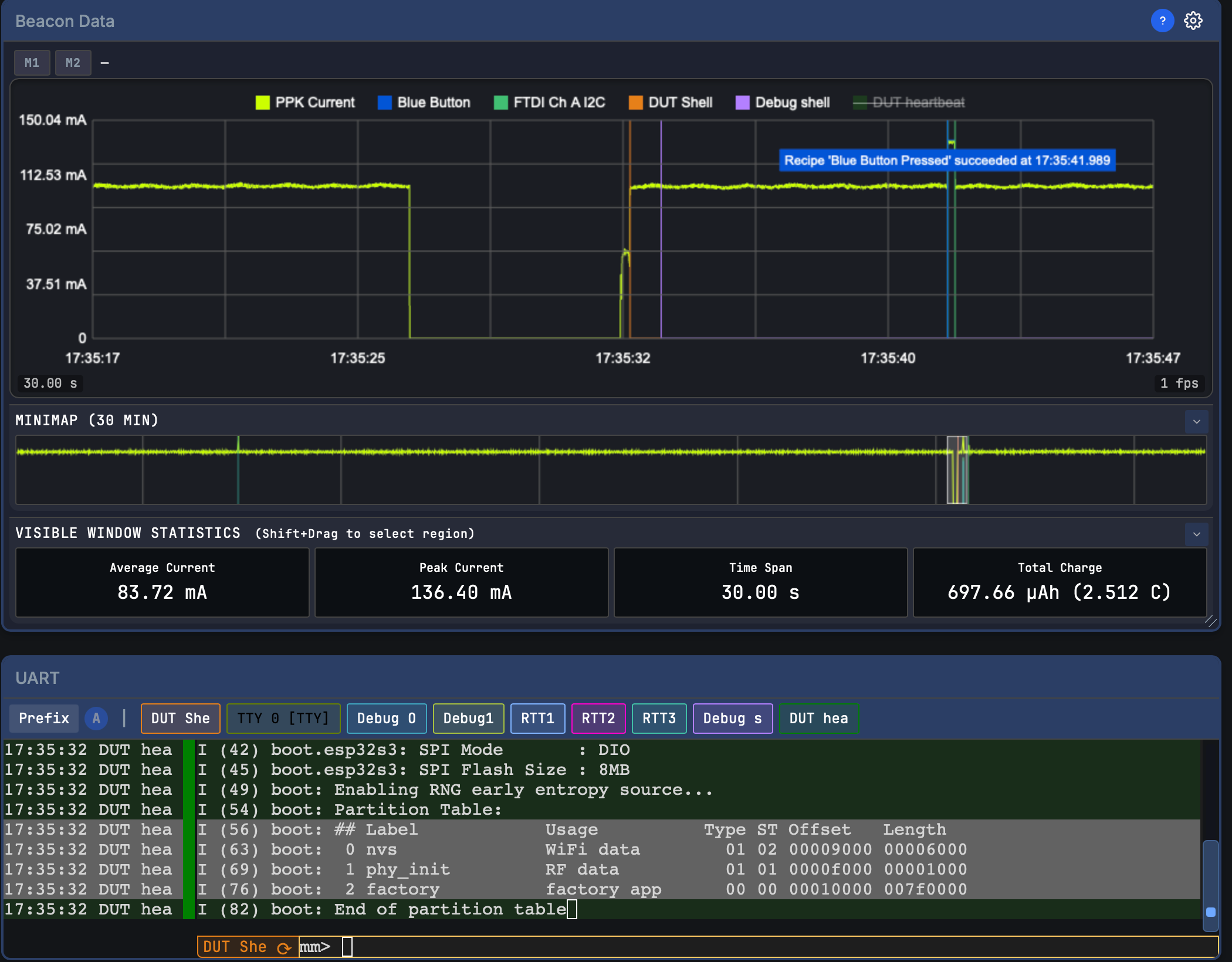Click log line 'Enabling RNG early entropy source'
Viewport: 1232px width, 962px height.
pos(602,790)
